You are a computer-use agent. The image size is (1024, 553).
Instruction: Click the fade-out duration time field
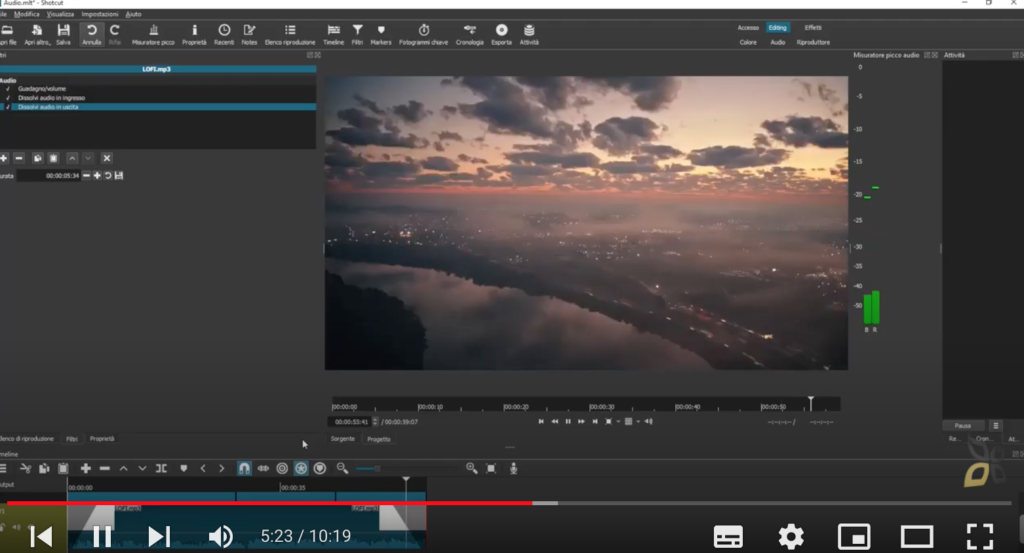pyautogui.click(x=49, y=176)
